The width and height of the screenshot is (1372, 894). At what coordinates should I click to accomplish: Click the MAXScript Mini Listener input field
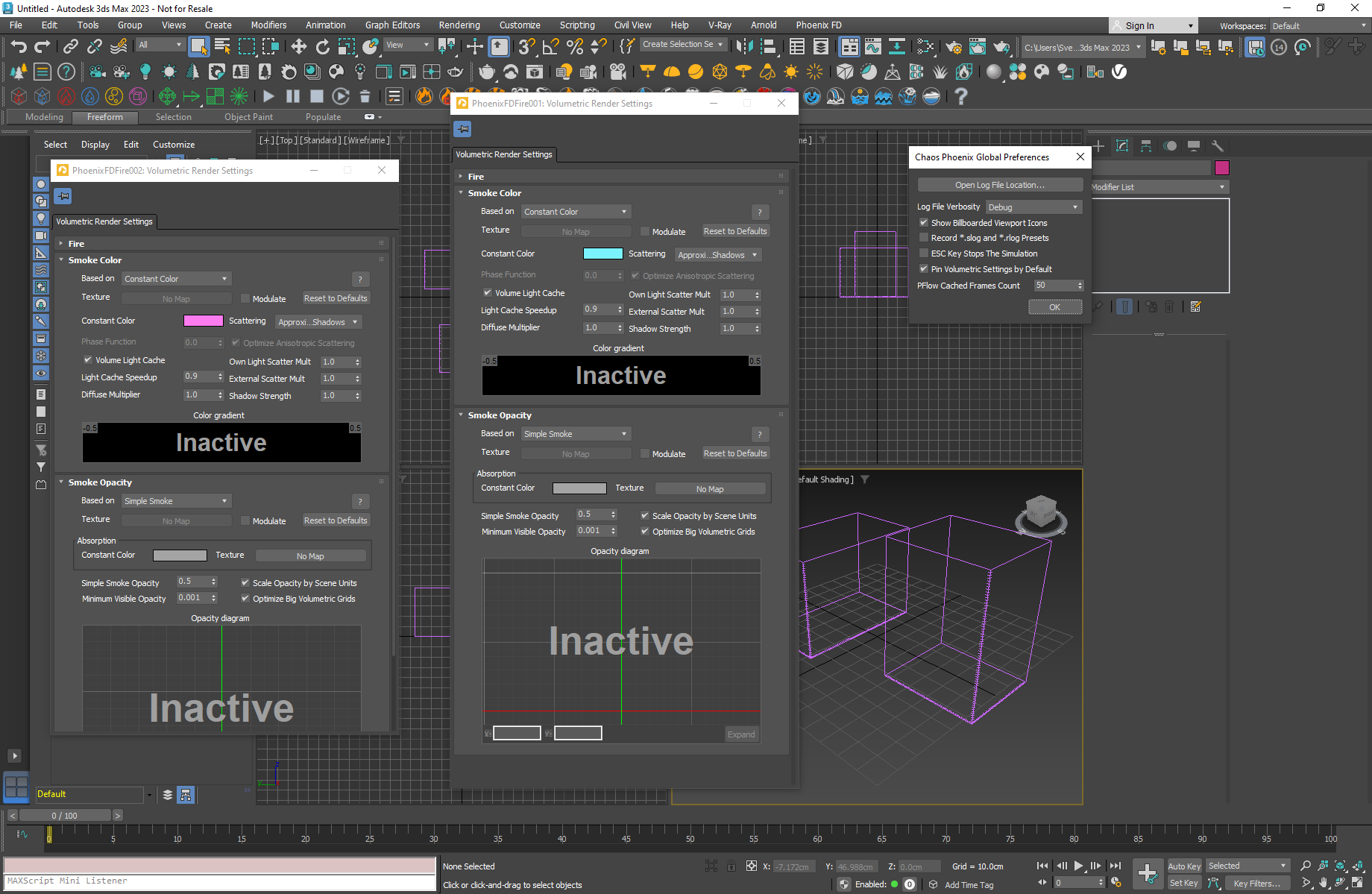point(220,881)
